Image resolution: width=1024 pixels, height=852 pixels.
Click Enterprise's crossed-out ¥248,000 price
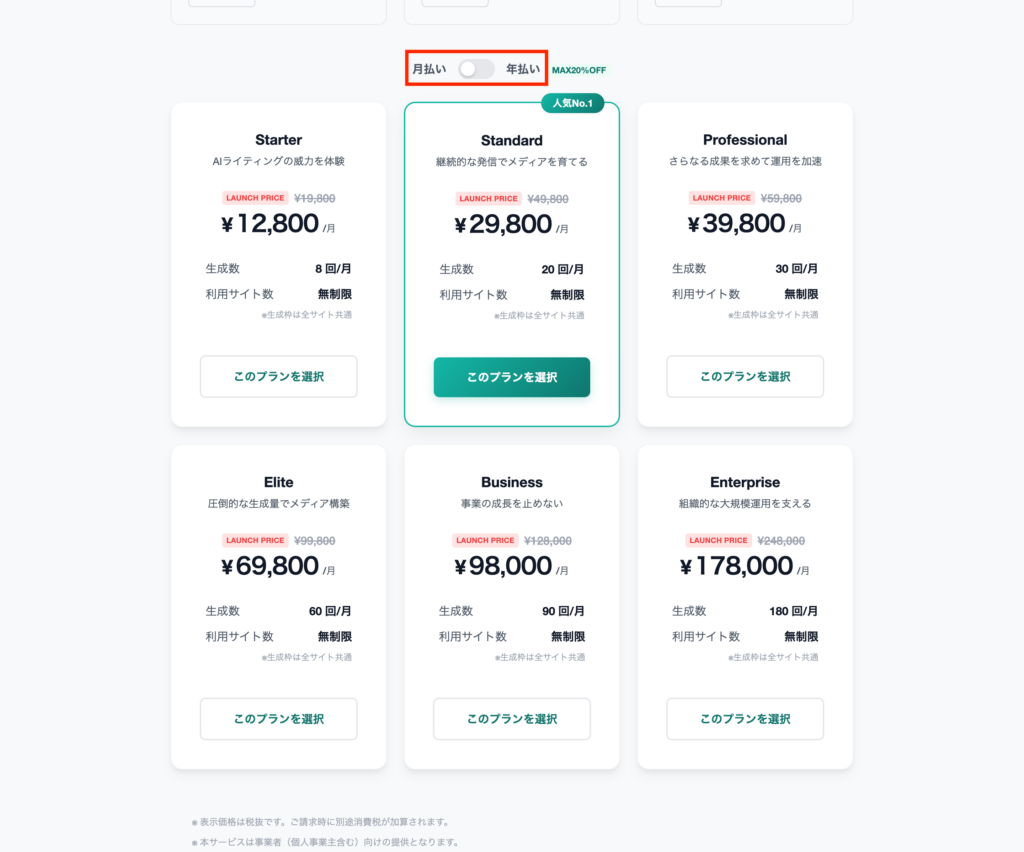click(x=781, y=540)
